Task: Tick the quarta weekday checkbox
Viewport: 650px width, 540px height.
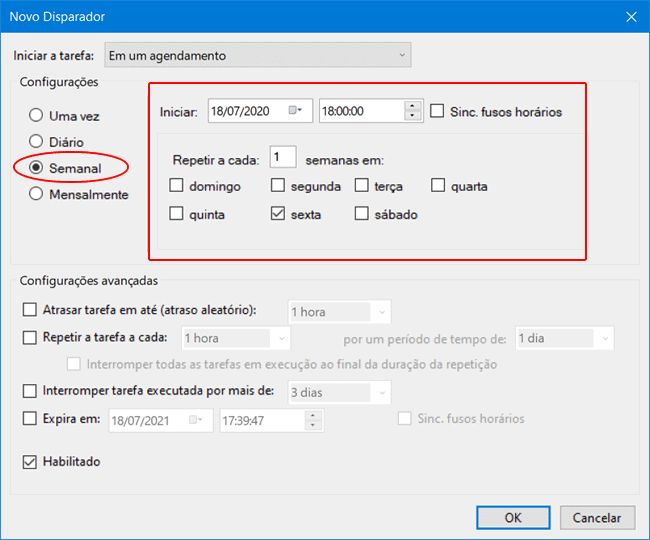Action: (x=439, y=186)
